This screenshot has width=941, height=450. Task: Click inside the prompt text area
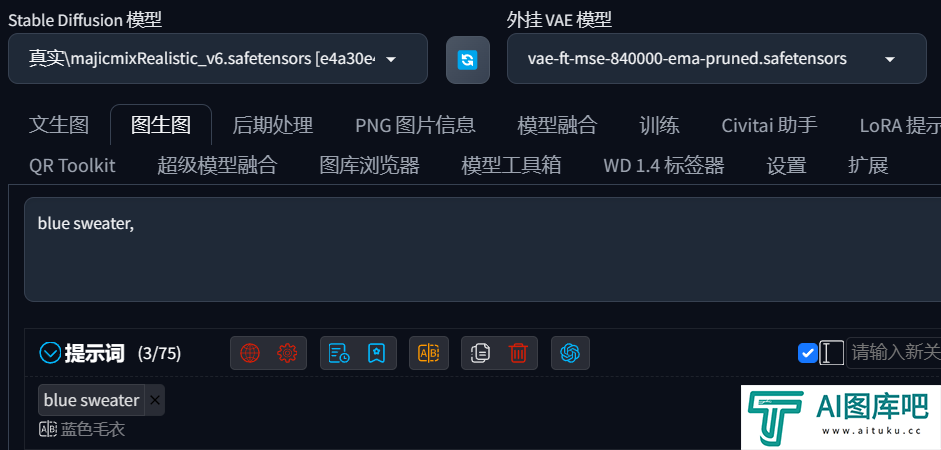(483, 250)
